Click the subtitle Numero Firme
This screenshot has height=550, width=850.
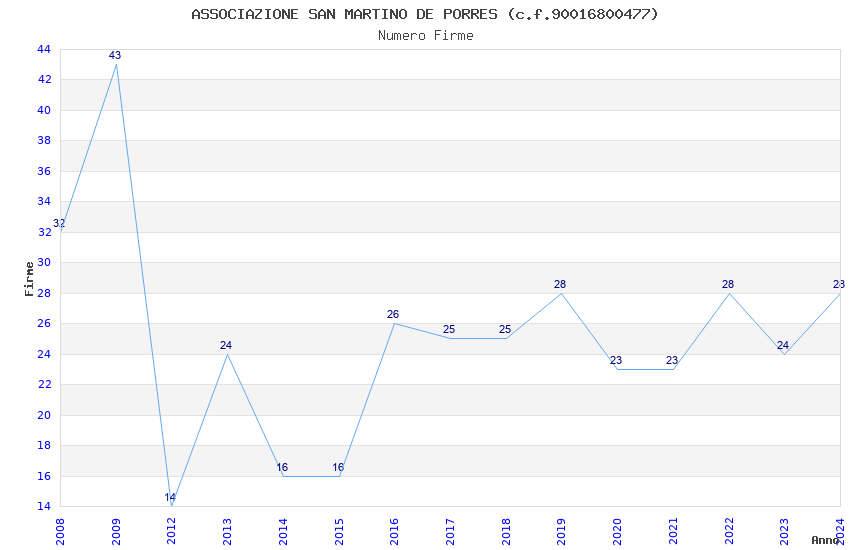[x=426, y=36]
